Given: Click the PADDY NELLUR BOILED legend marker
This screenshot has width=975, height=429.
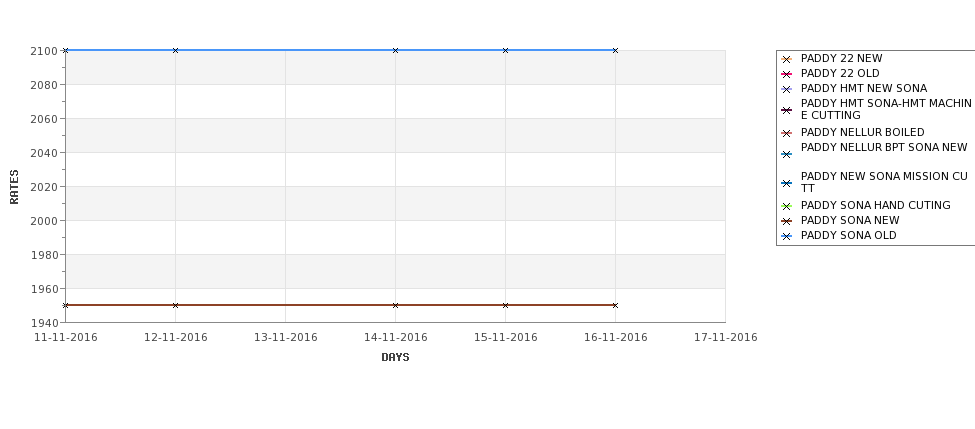Looking at the screenshot, I should [786, 133].
